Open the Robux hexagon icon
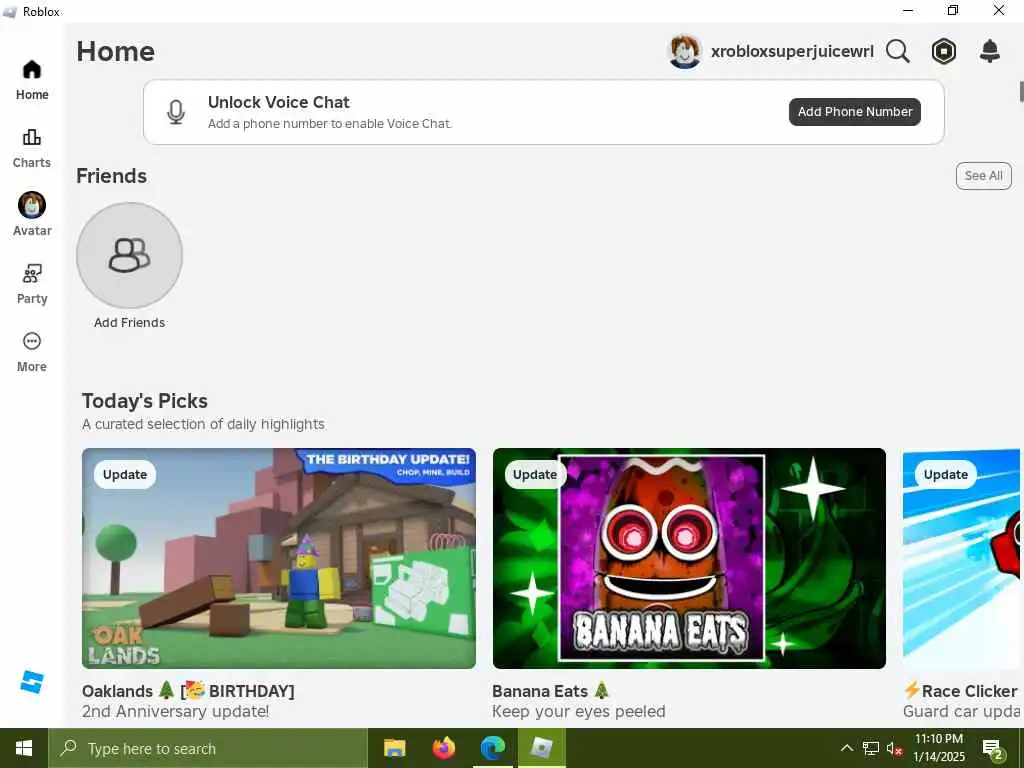 click(944, 51)
